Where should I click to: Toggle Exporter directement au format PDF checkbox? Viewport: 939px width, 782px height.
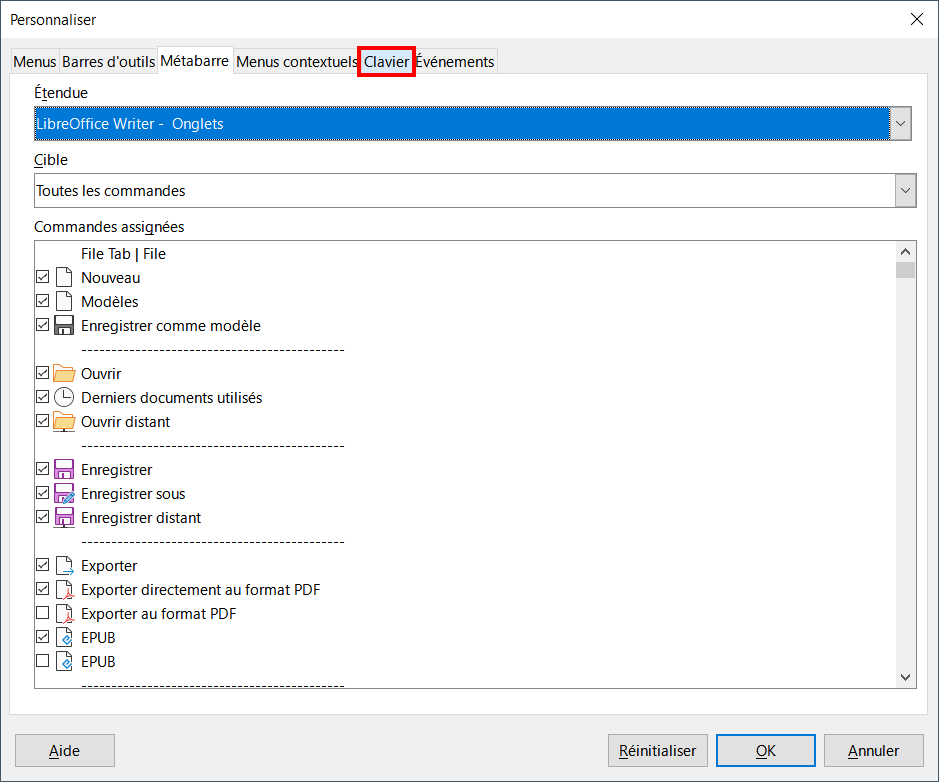pyautogui.click(x=43, y=589)
